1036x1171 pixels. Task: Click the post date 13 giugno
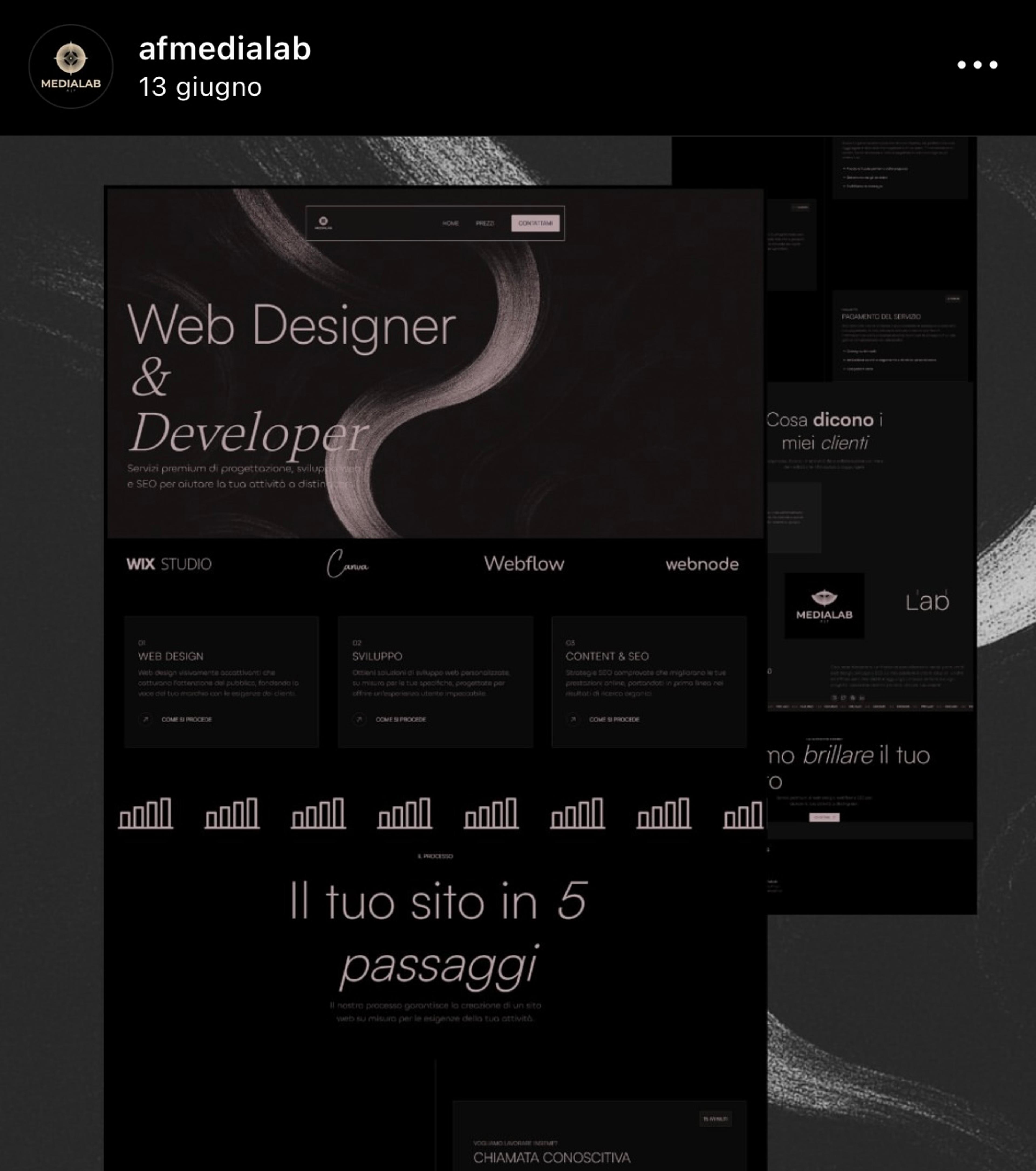(200, 87)
